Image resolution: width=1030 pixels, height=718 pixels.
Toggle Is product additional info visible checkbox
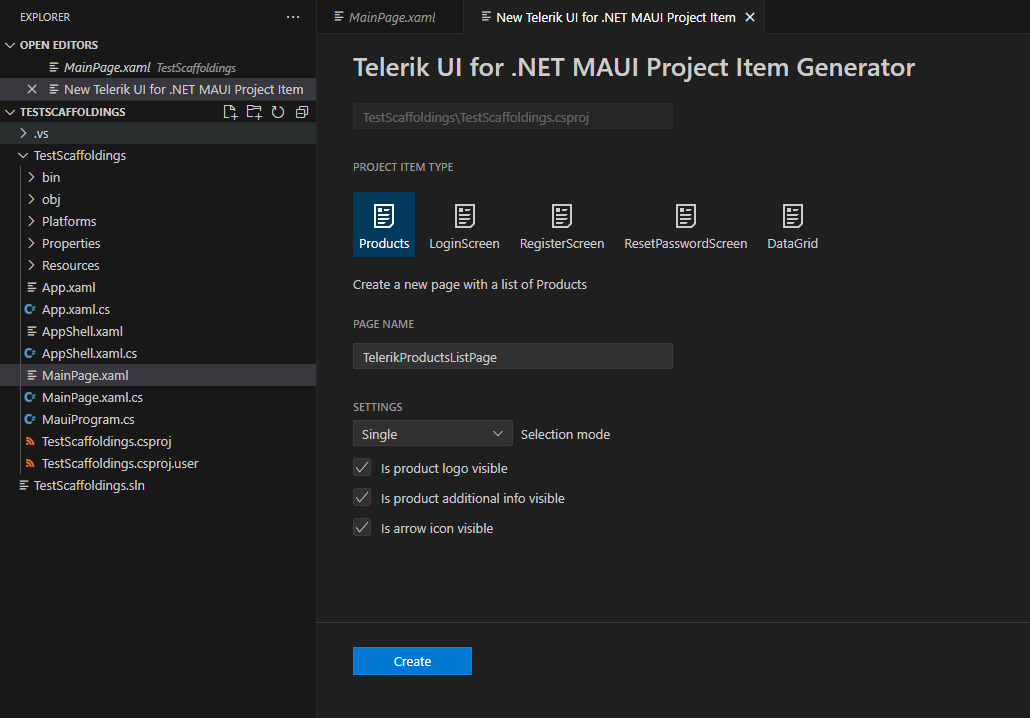[362, 498]
